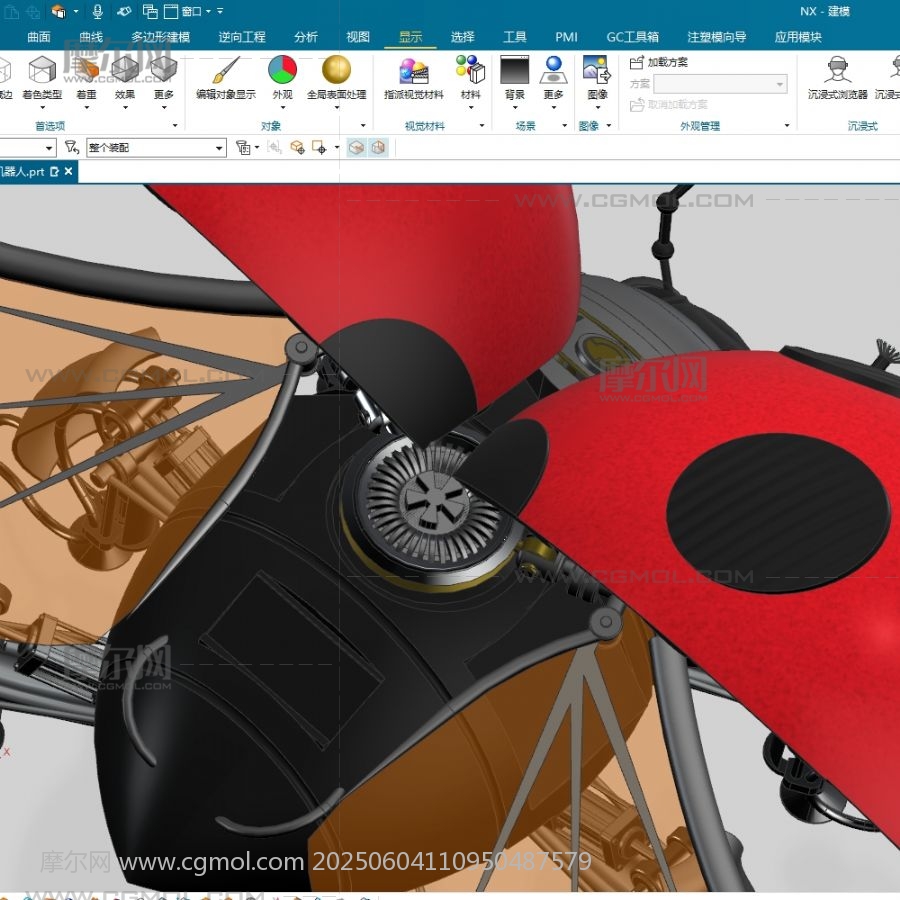Open the 工具 ribbon tab

(x=515, y=37)
